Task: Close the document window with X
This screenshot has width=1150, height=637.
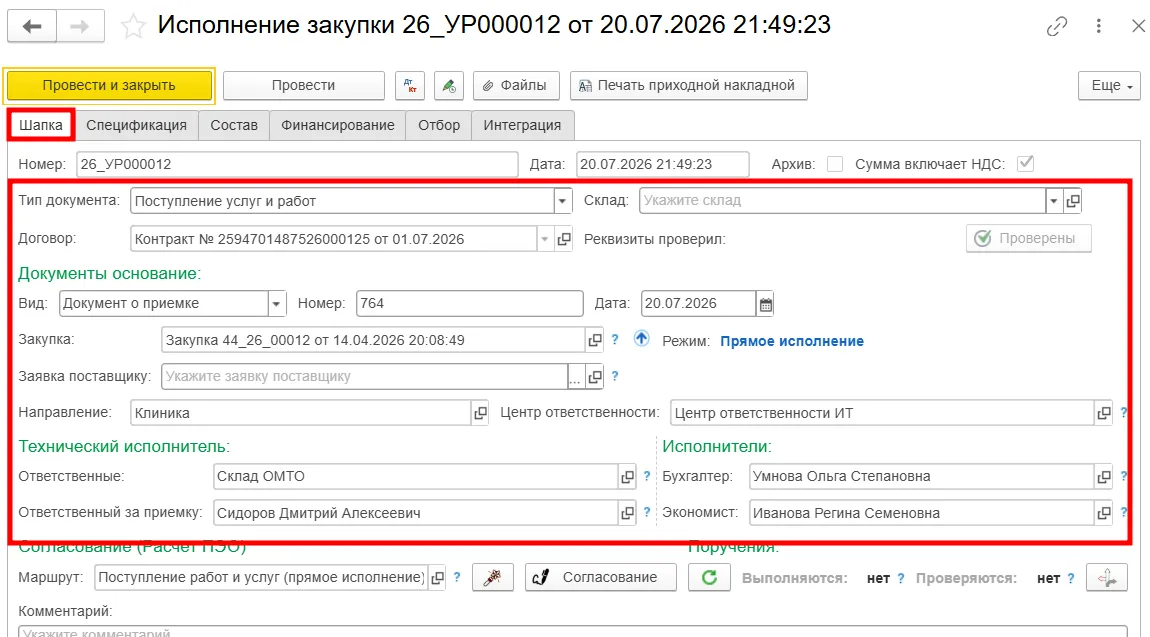Action: [1138, 26]
